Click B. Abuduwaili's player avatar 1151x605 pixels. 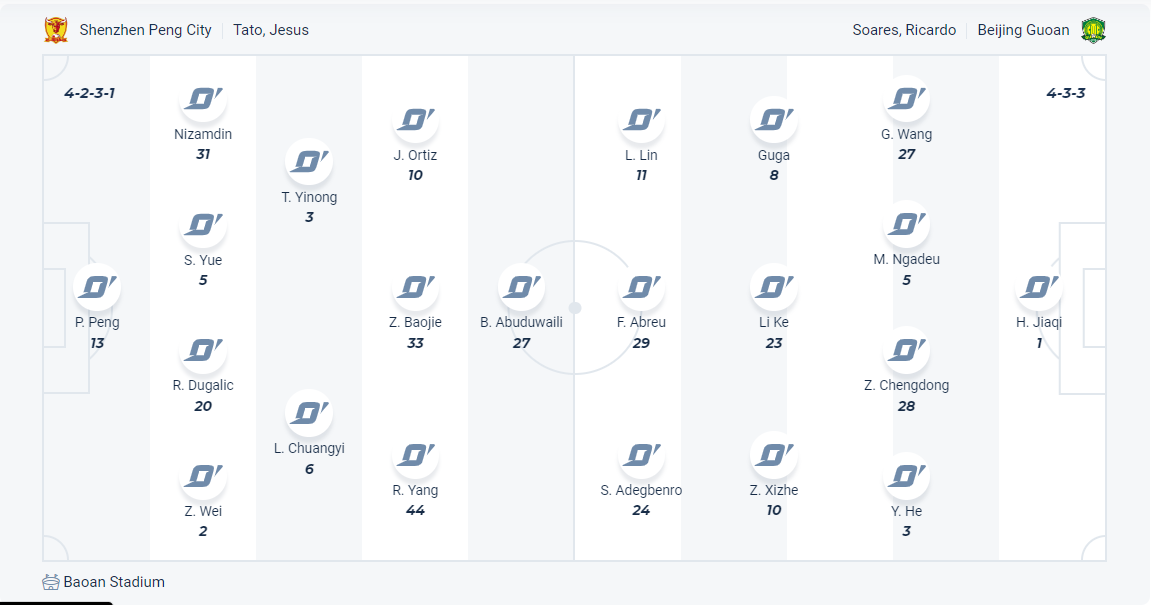(x=521, y=288)
